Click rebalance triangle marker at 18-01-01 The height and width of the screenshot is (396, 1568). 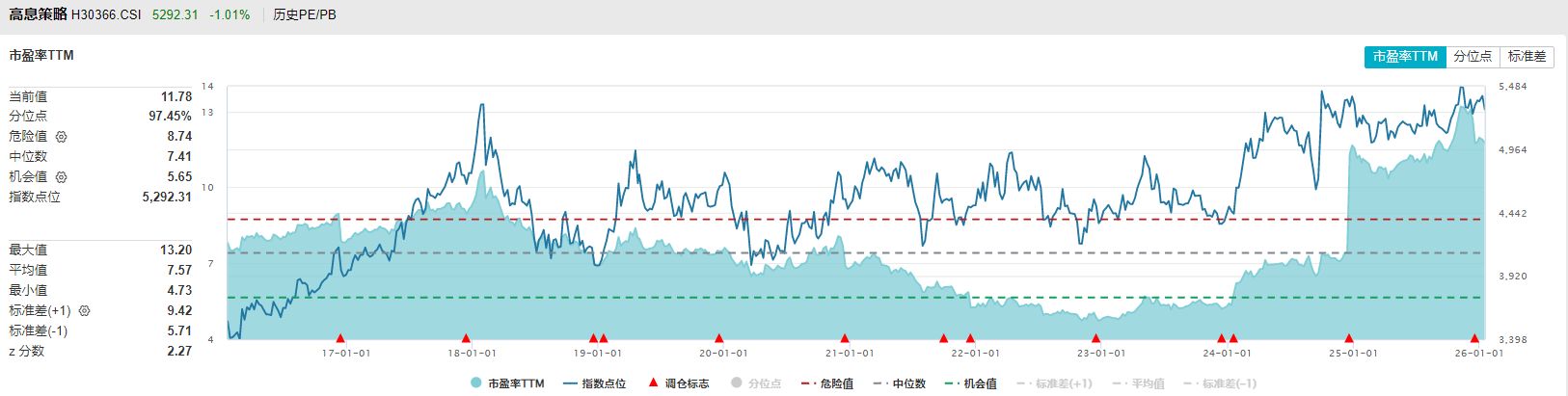coord(466,338)
